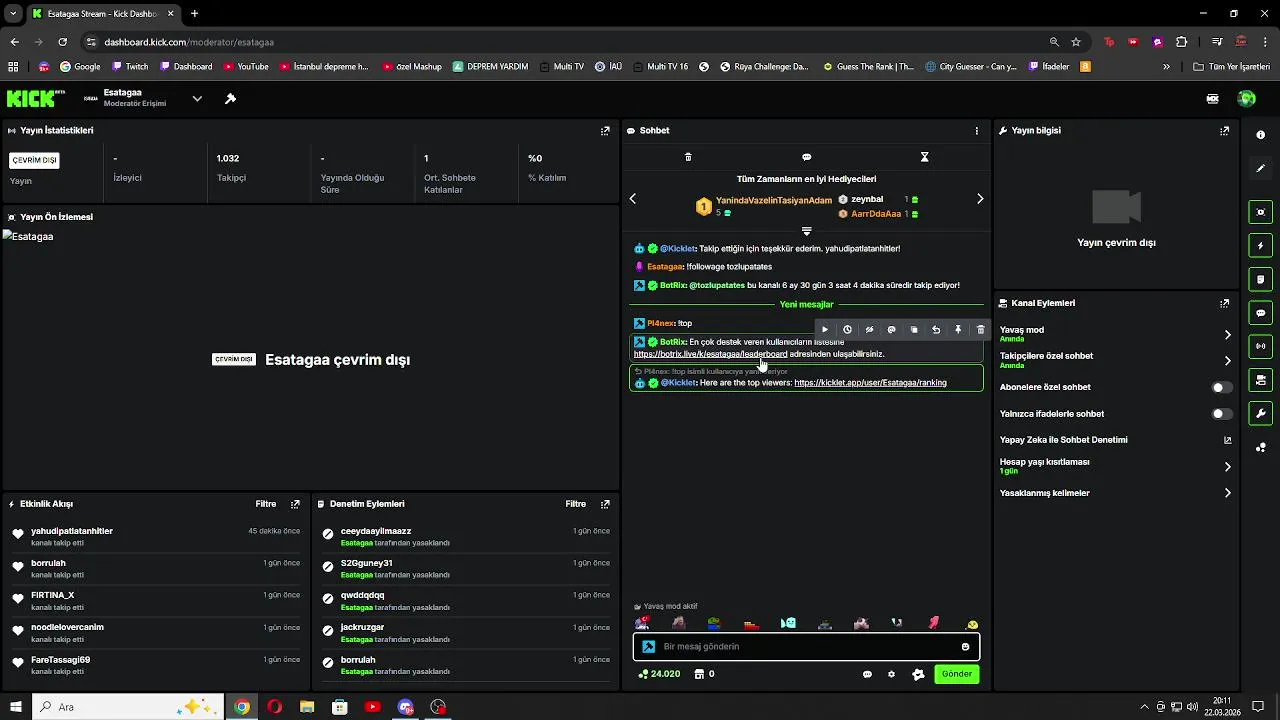This screenshot has width=1280, height=720.
Task: Click the pencil edit icon in right sidebar
Action: tap(1260, 168)
